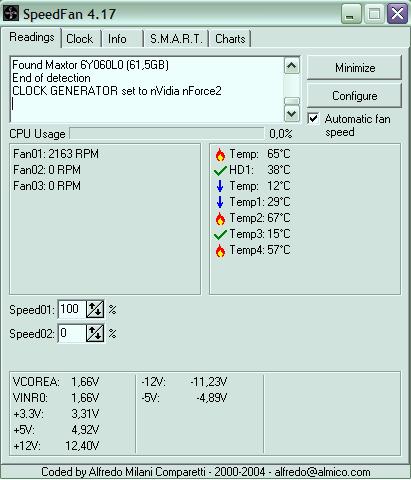Select the Fan01: 2163 RPM reading
411x480 pixels.
tap(56, 154)
